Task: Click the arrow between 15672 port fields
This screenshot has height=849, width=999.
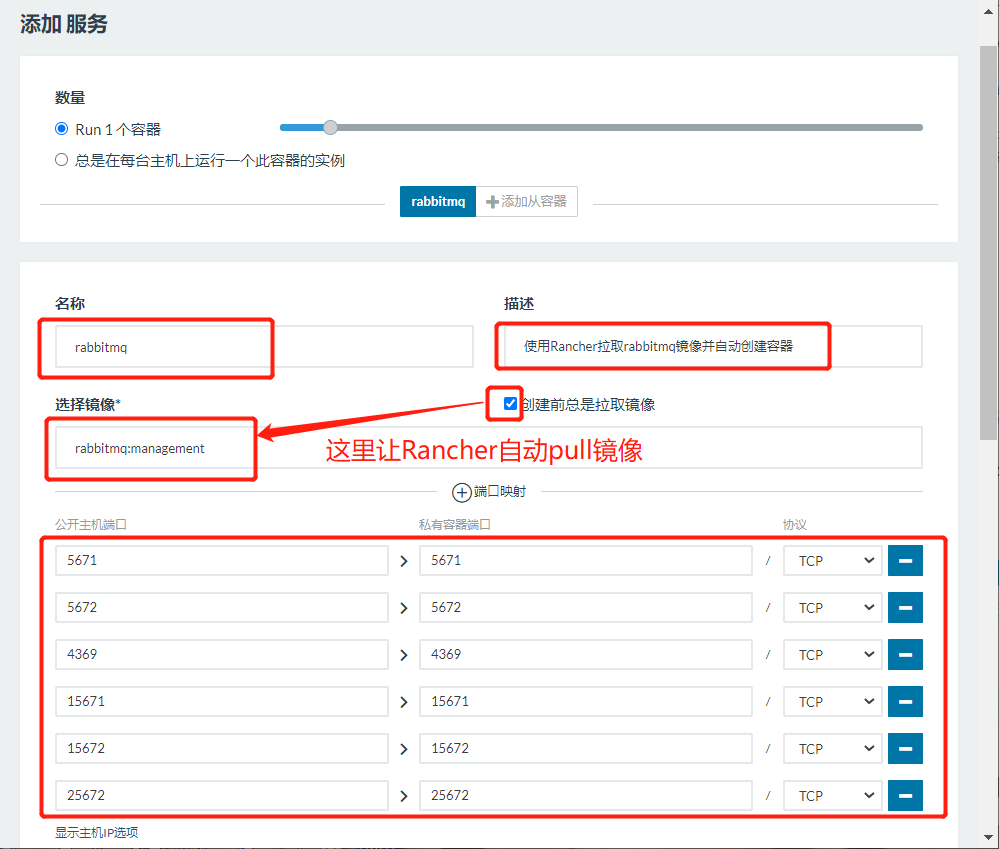Action: click(403, 748)
